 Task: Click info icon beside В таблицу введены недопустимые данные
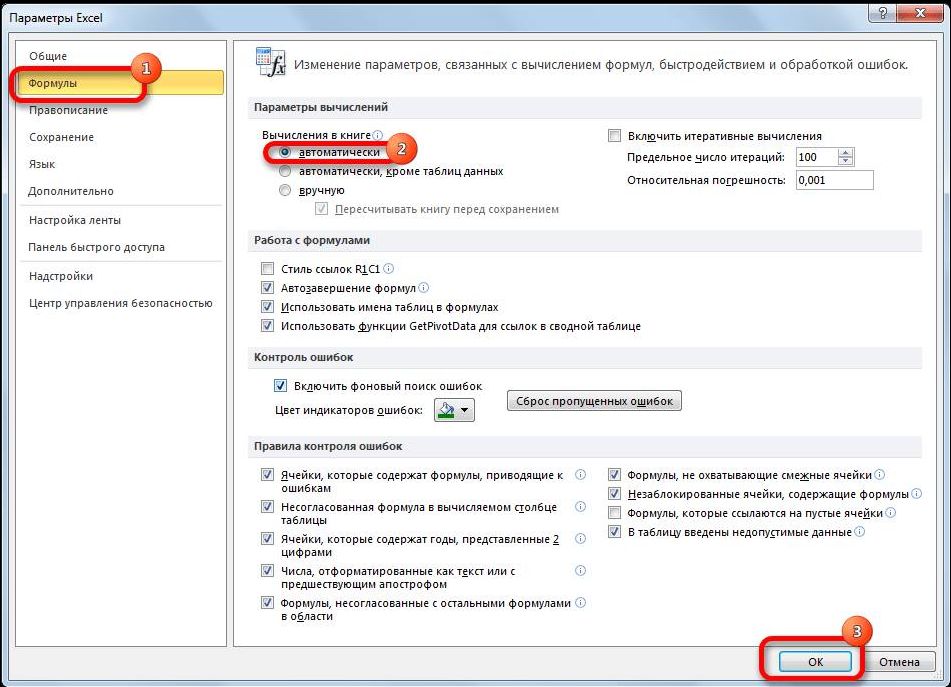pos(859,532)
